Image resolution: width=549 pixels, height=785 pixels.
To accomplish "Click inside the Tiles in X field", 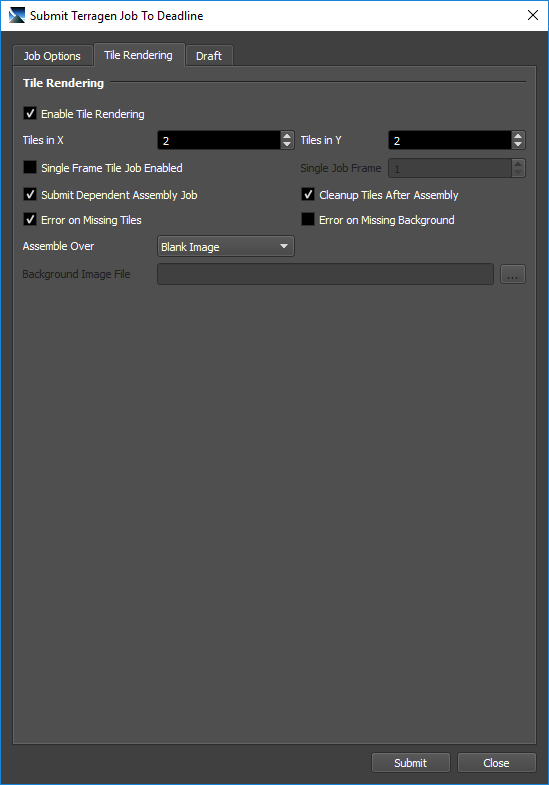I will click(x=219, y=140).
